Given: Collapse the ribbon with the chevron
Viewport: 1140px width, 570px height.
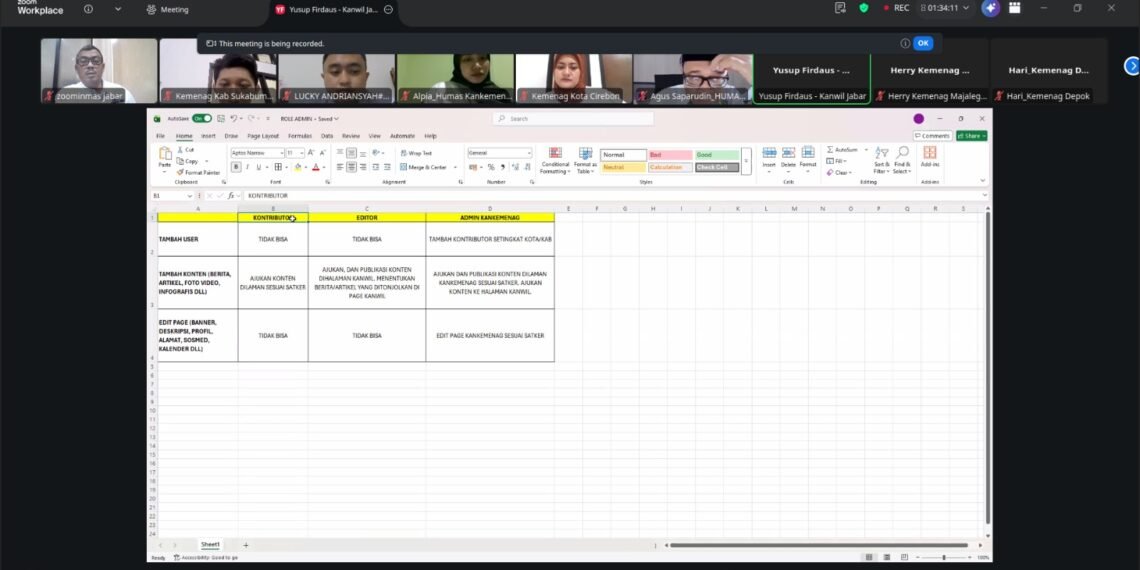Looking at the screenshot, I should pos(982,181).
